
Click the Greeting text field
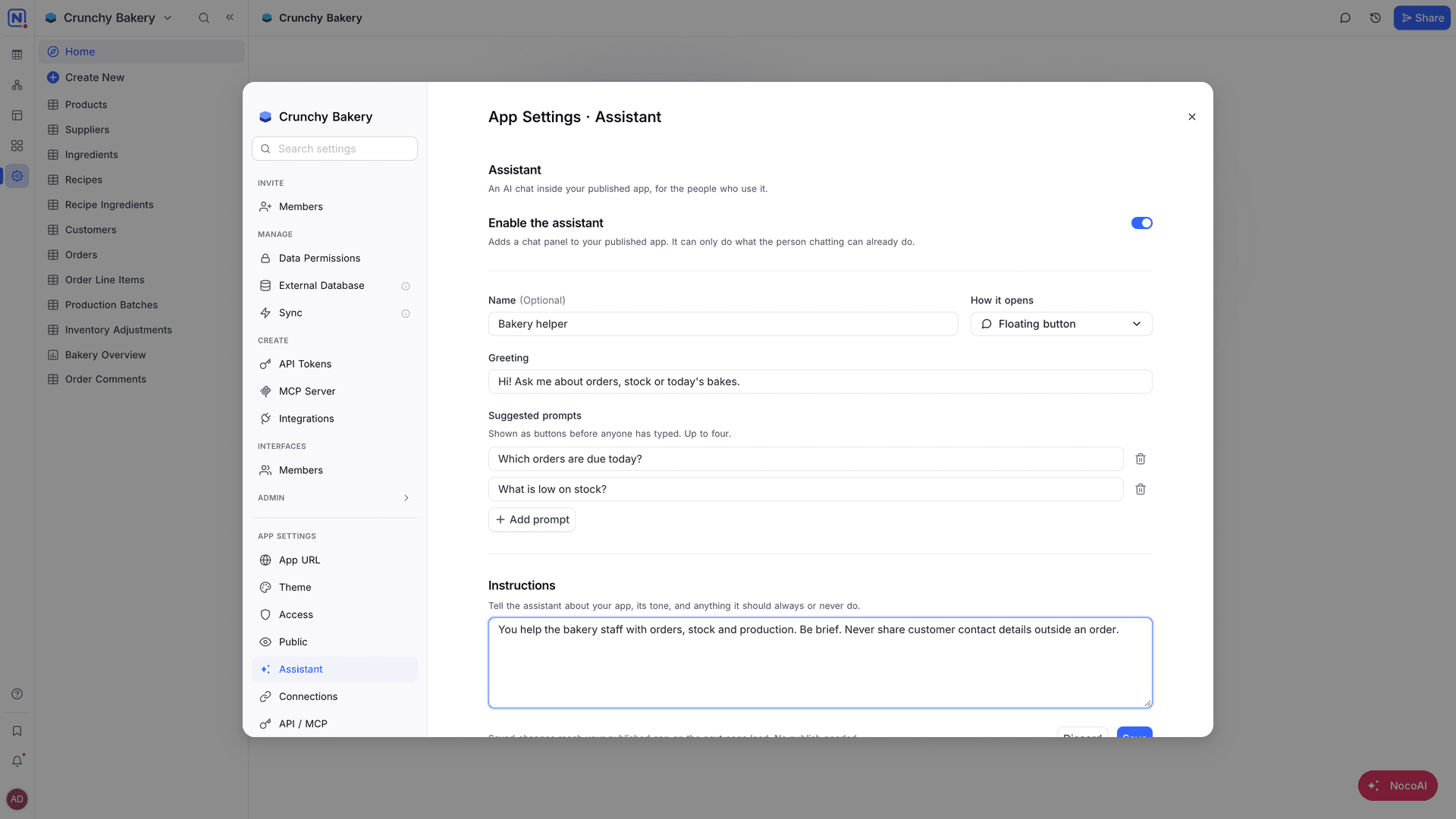click(x=821, y=381)
